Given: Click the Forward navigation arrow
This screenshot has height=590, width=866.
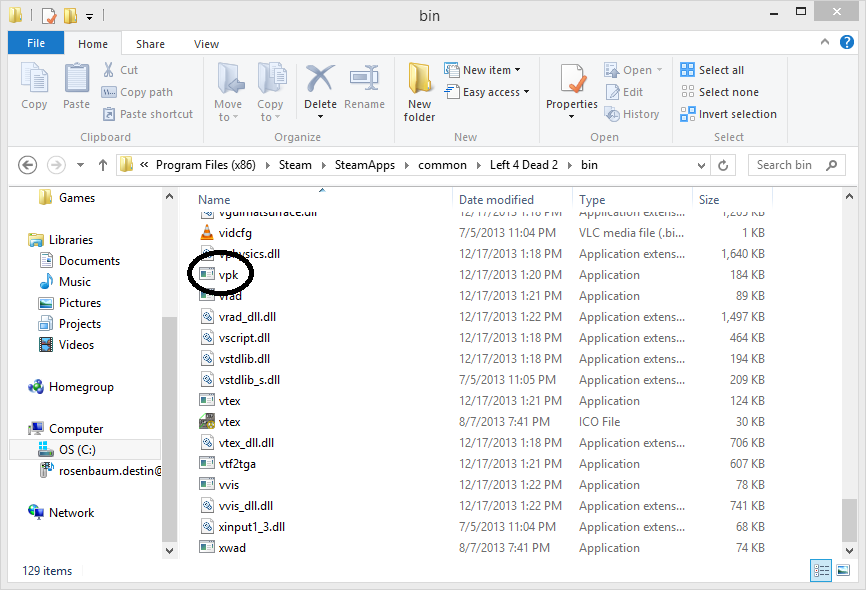Looking at the screenshot, I should 56,165.
